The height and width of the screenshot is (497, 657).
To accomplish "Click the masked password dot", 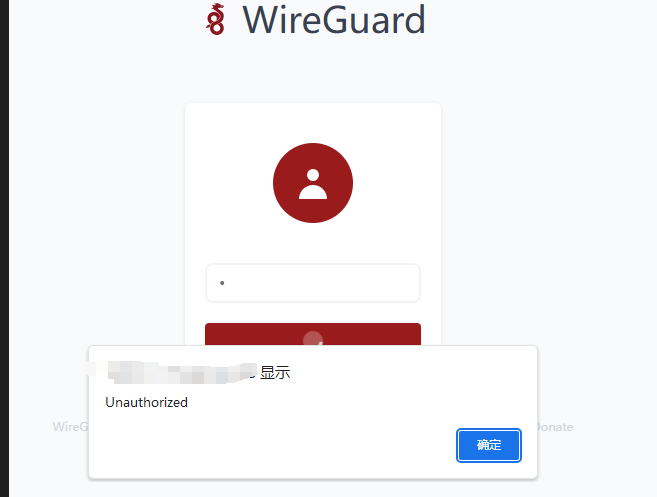I will pos(222,283).
